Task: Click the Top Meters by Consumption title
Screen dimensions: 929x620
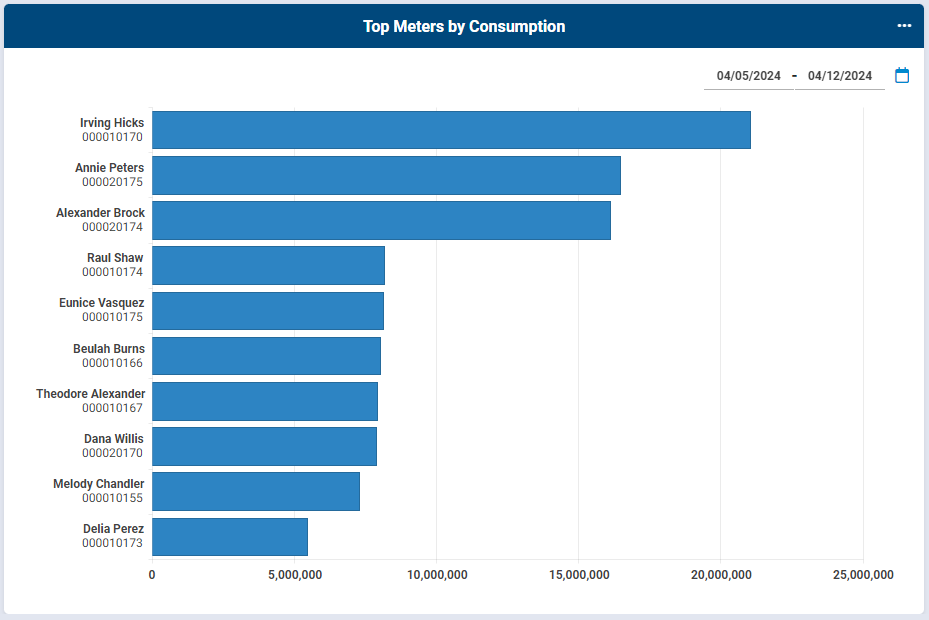Action: tap(464, 27)
